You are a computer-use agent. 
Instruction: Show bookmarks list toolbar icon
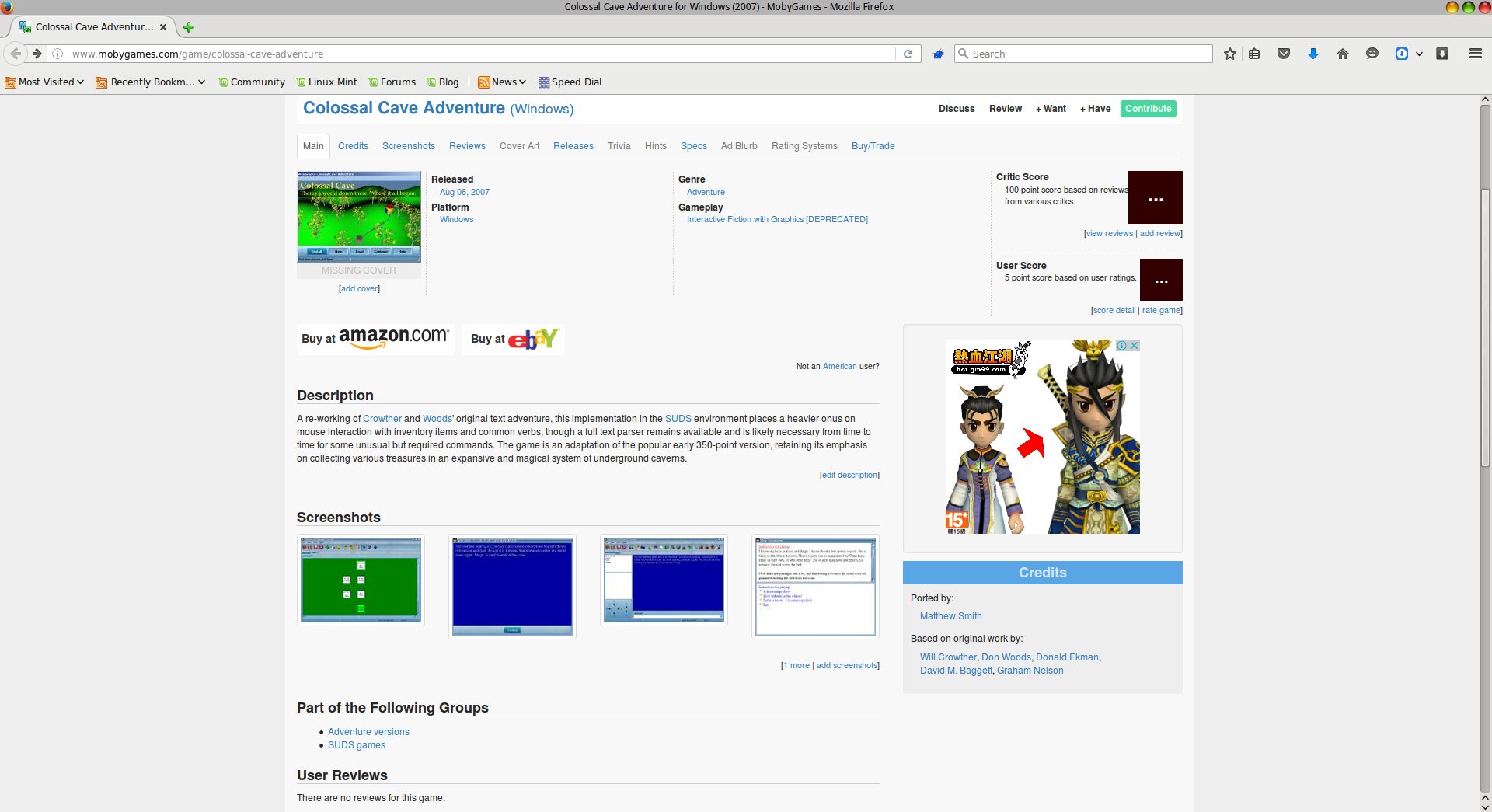point(1254,54)
